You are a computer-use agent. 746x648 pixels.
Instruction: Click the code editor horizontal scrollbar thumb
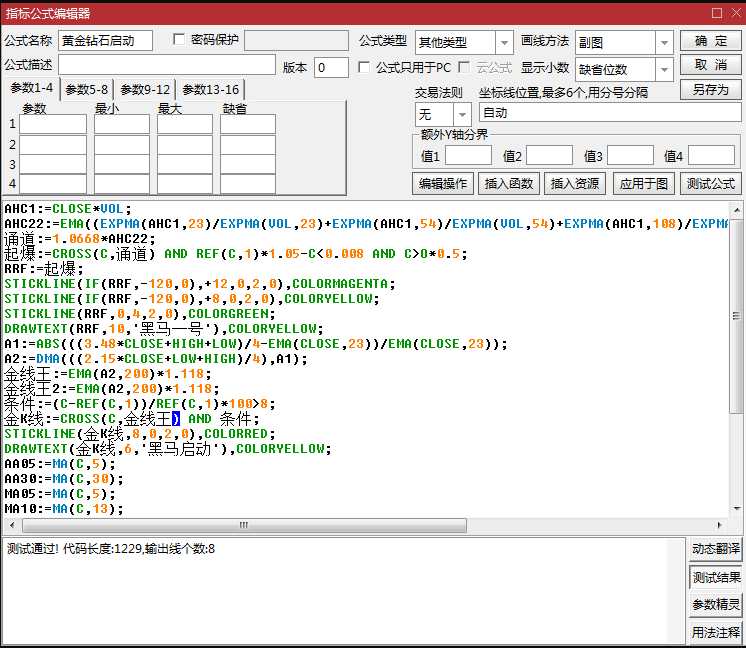pos(245,525)
